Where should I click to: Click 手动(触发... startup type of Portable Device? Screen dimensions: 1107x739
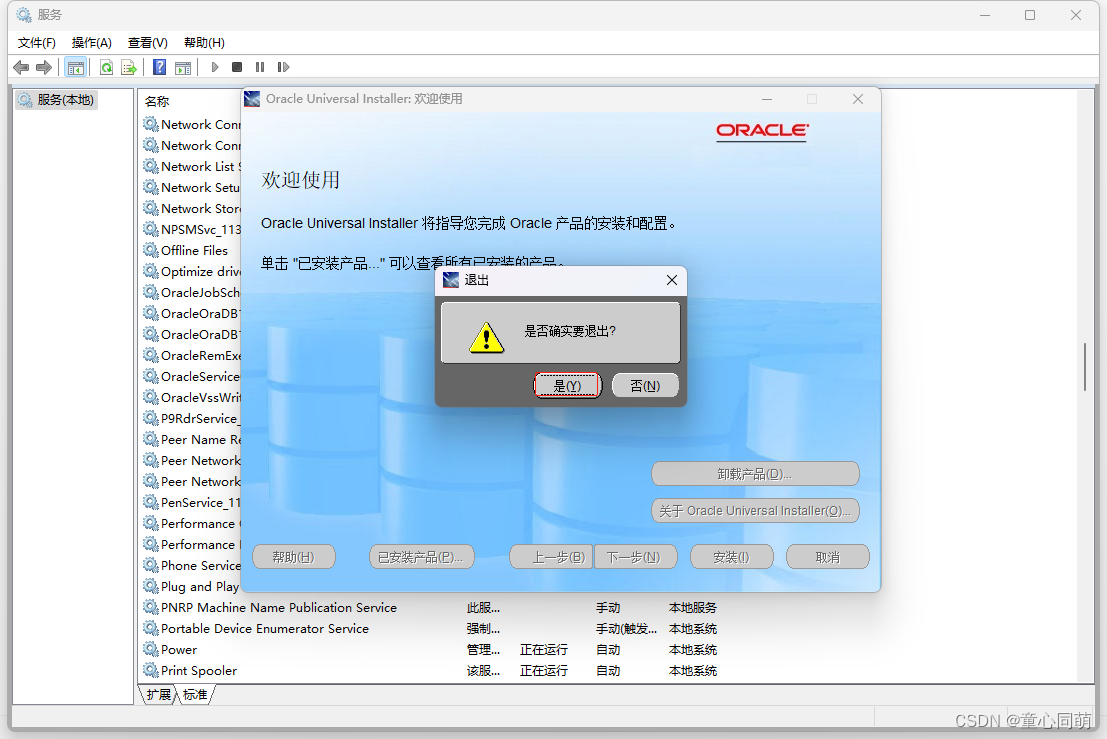(x=626, y=628)
